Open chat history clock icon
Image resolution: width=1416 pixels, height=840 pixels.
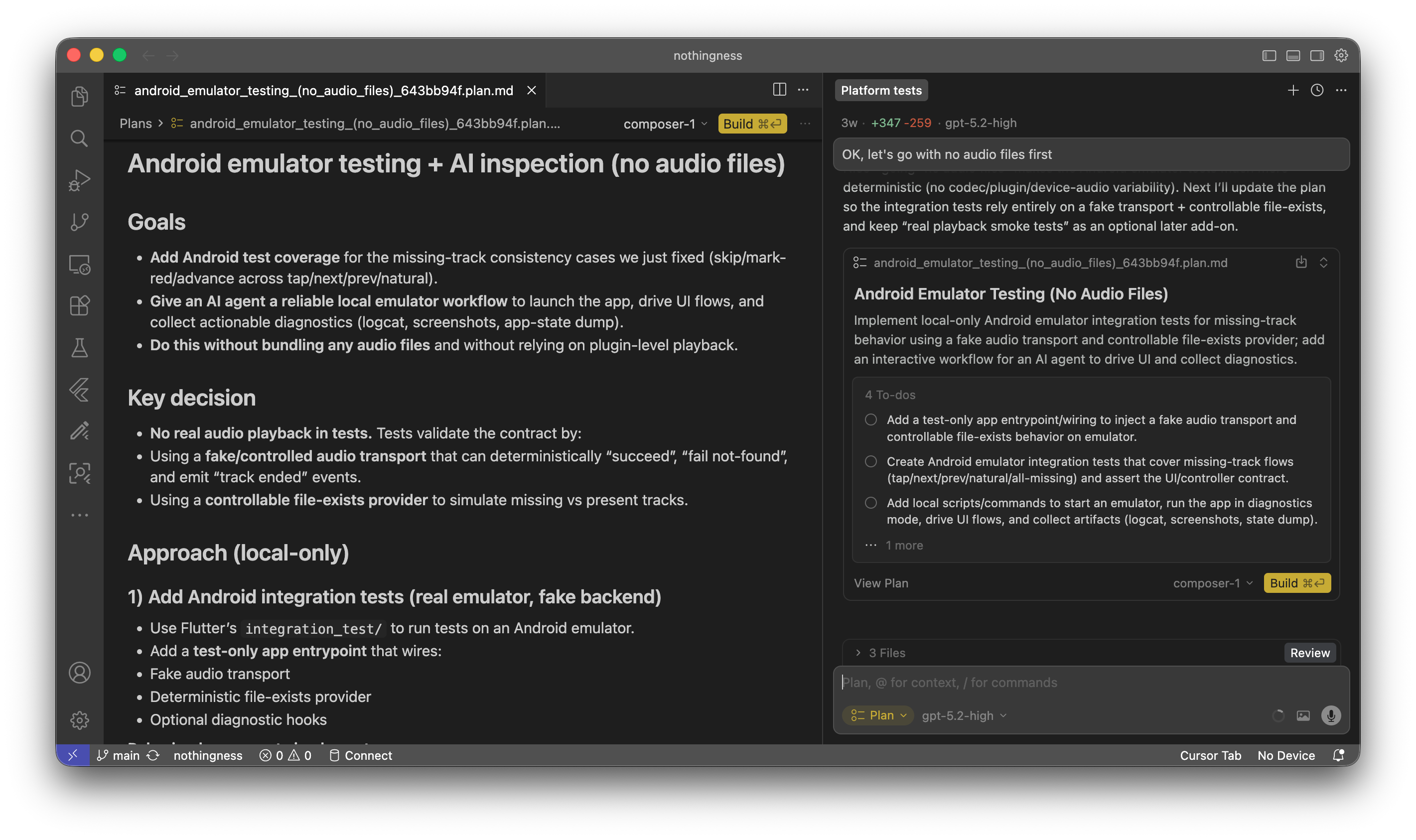pyautogui.click(x=1317, y=91)
